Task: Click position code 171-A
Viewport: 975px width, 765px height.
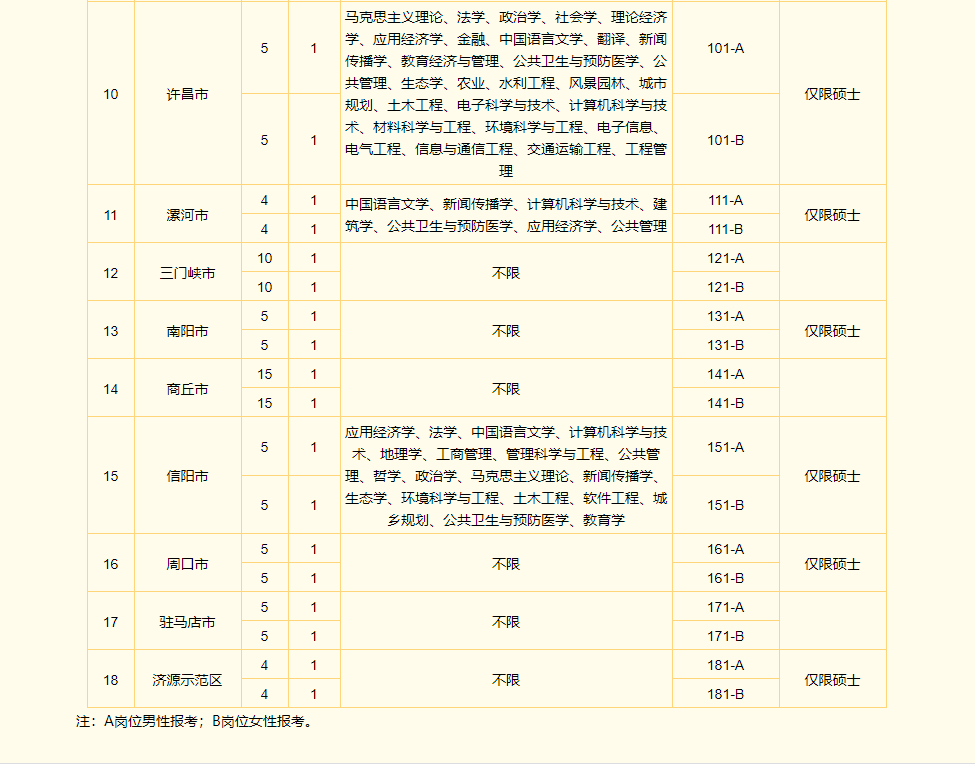Action: 725,607
